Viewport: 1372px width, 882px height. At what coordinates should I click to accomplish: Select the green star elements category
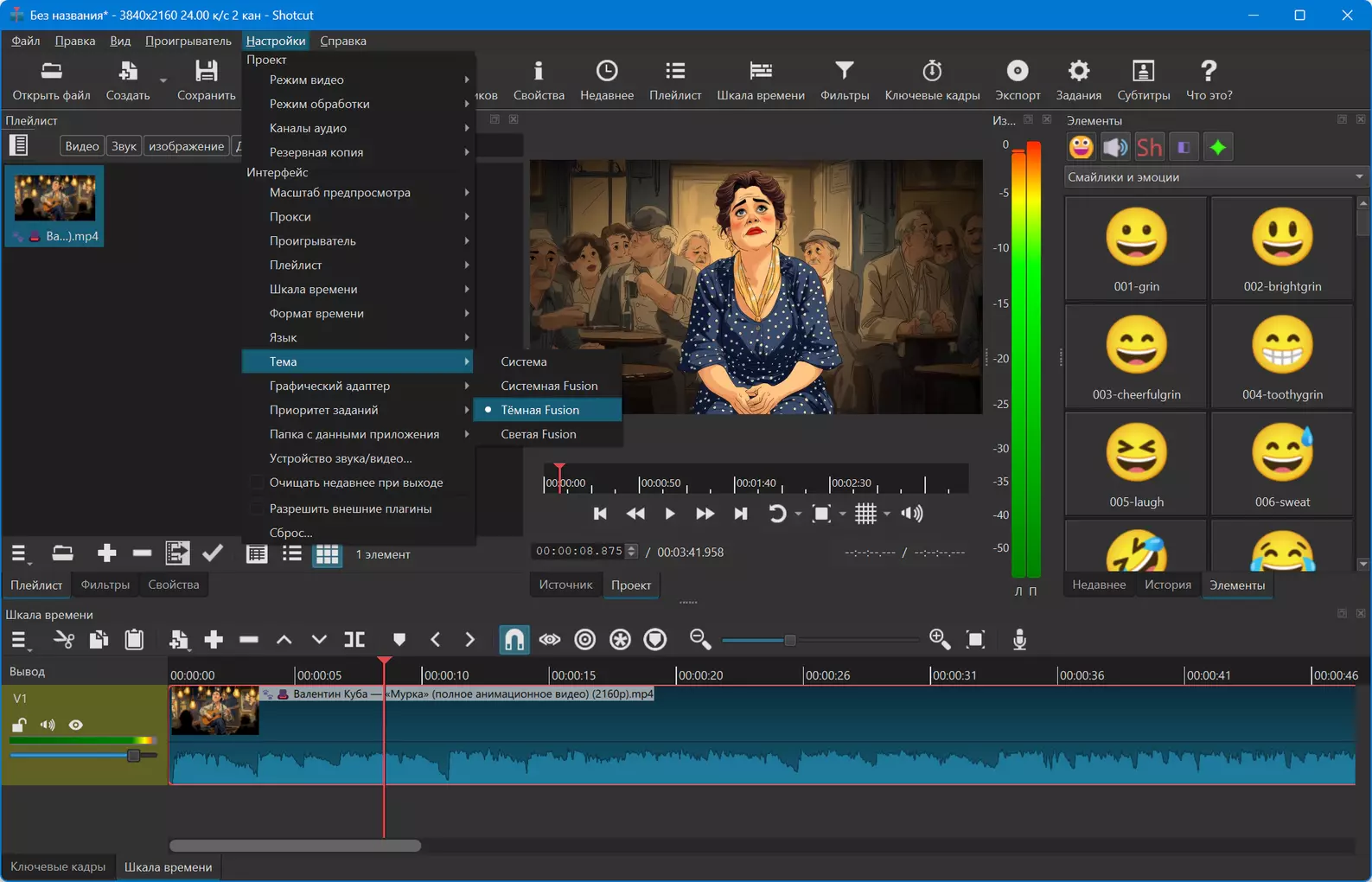(x=1217, y=147)
